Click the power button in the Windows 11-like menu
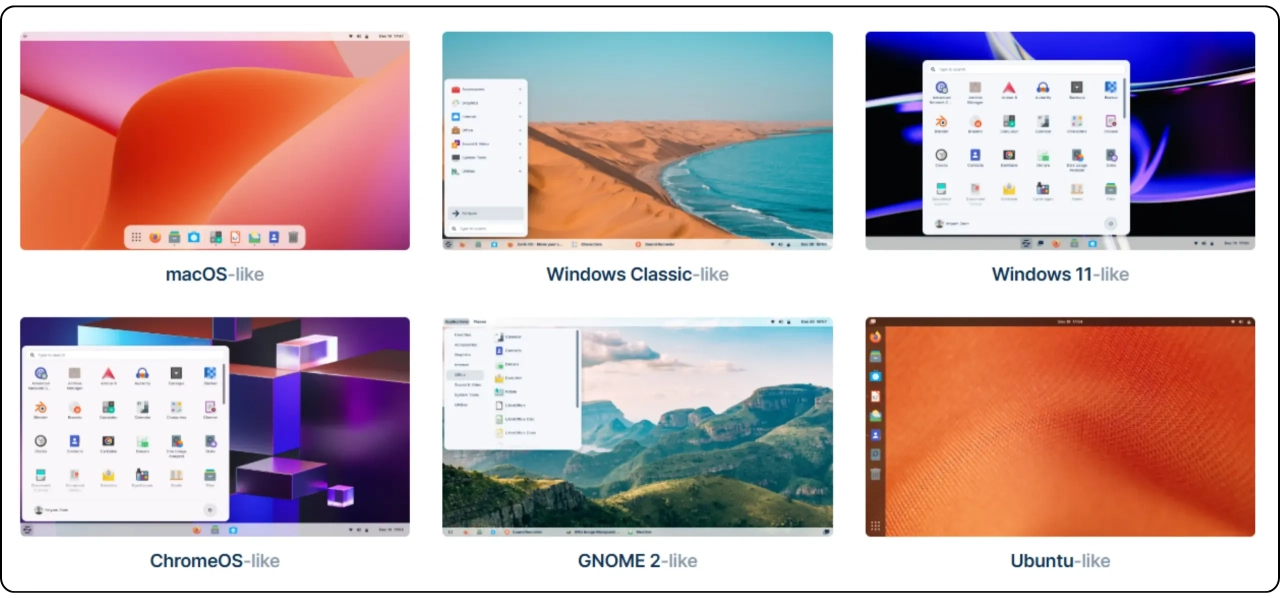The height and width of the screenshot is (598, 1280). [1110, 224]
